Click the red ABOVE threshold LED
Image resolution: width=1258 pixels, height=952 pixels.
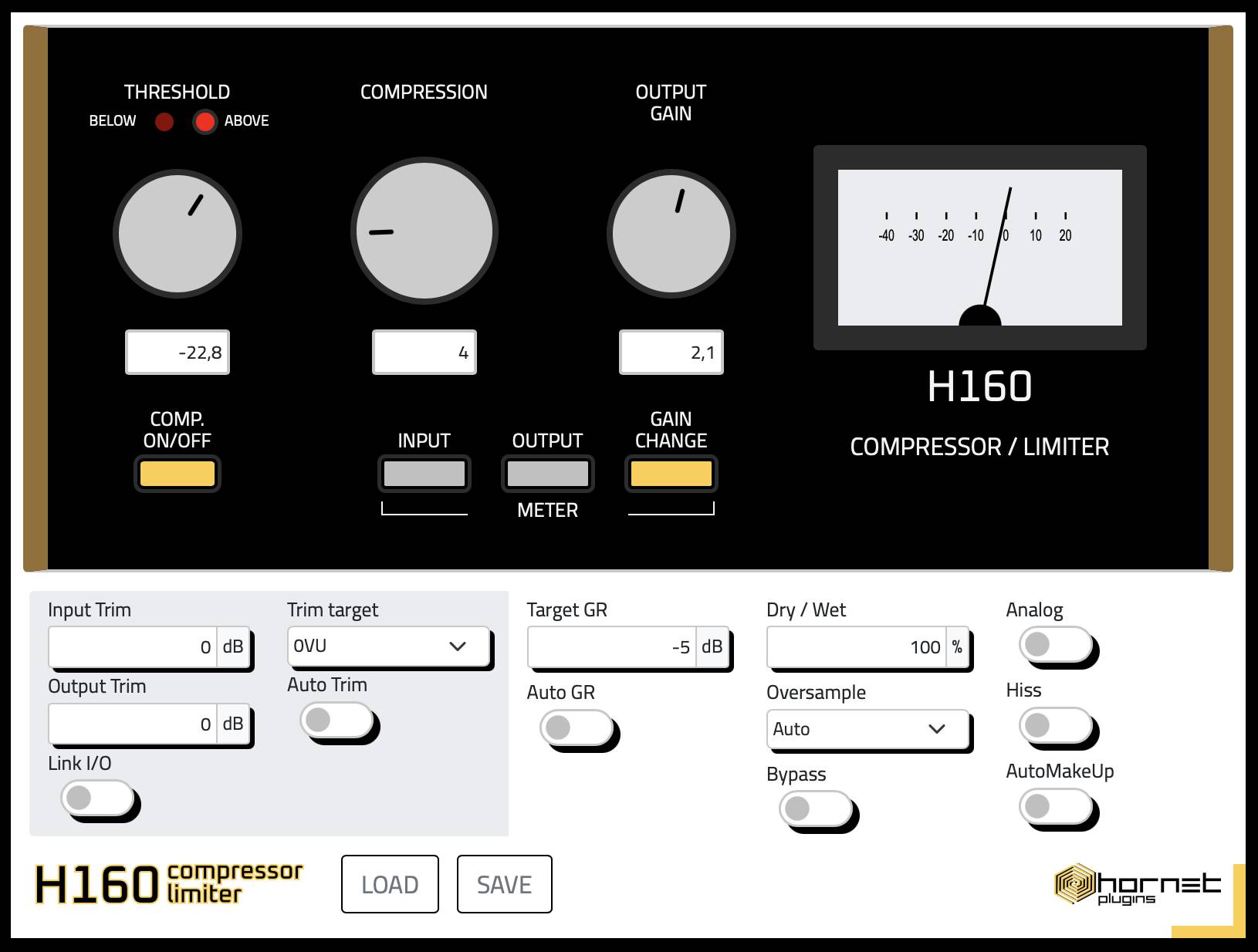pos(205,122)
